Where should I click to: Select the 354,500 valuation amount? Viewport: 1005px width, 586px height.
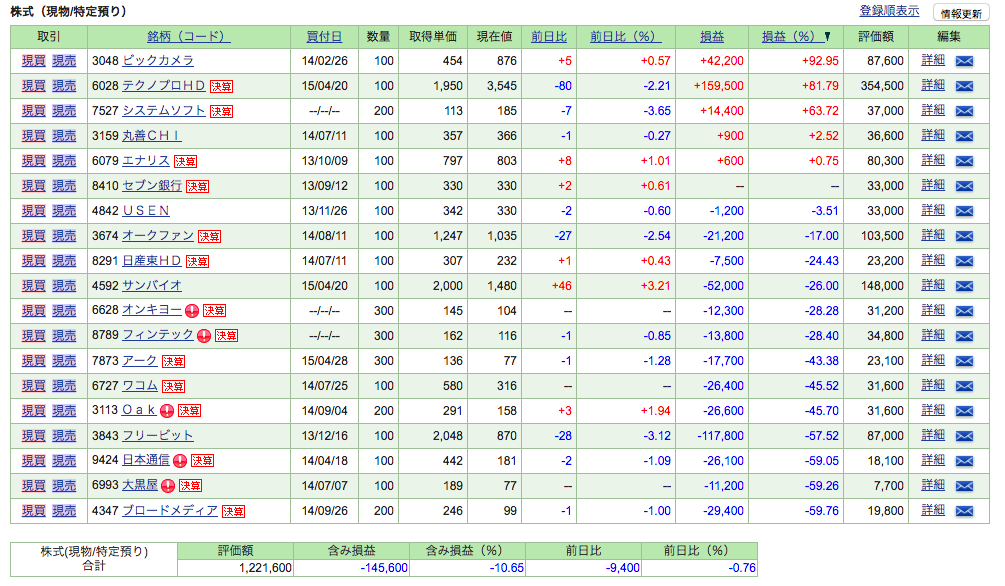pyautogui.click(x=882, y=86)
